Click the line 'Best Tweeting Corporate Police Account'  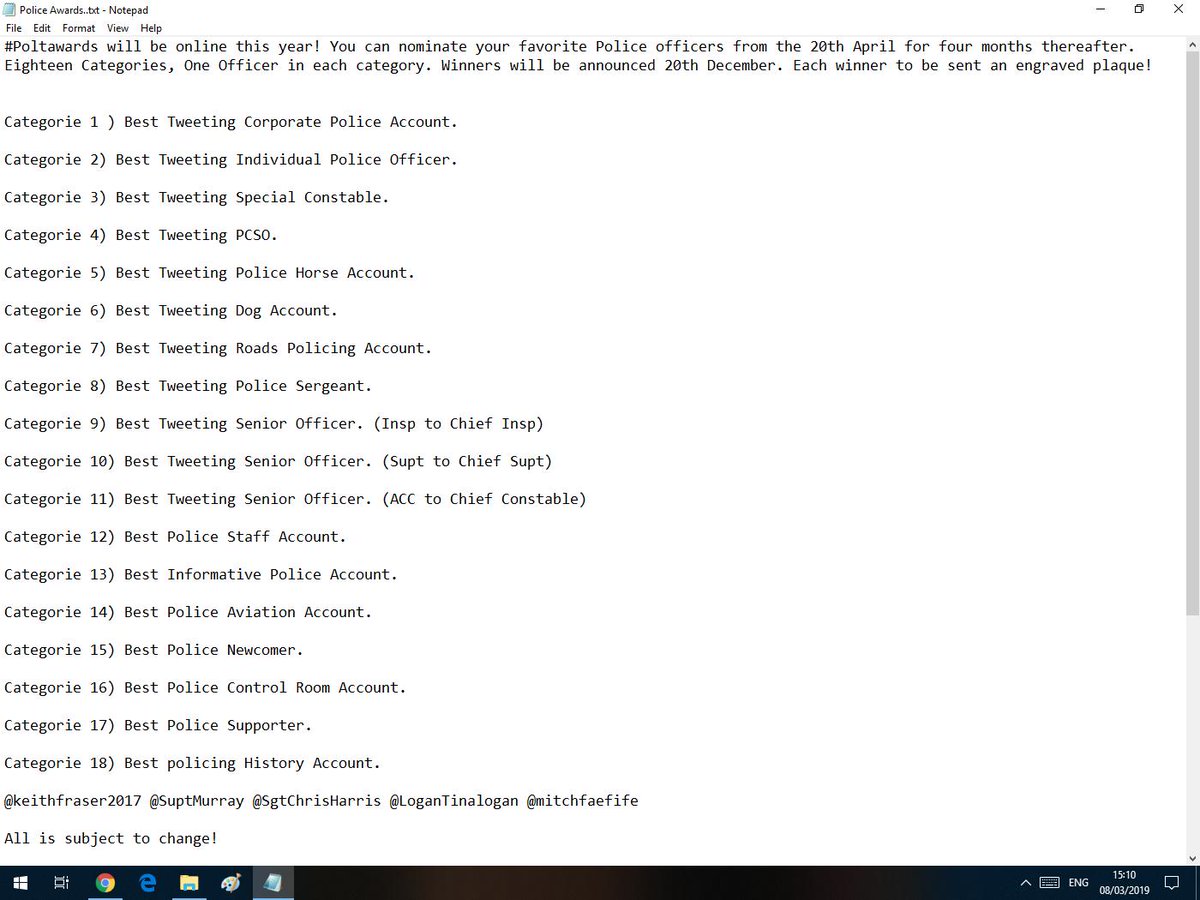tap(290, 122)
